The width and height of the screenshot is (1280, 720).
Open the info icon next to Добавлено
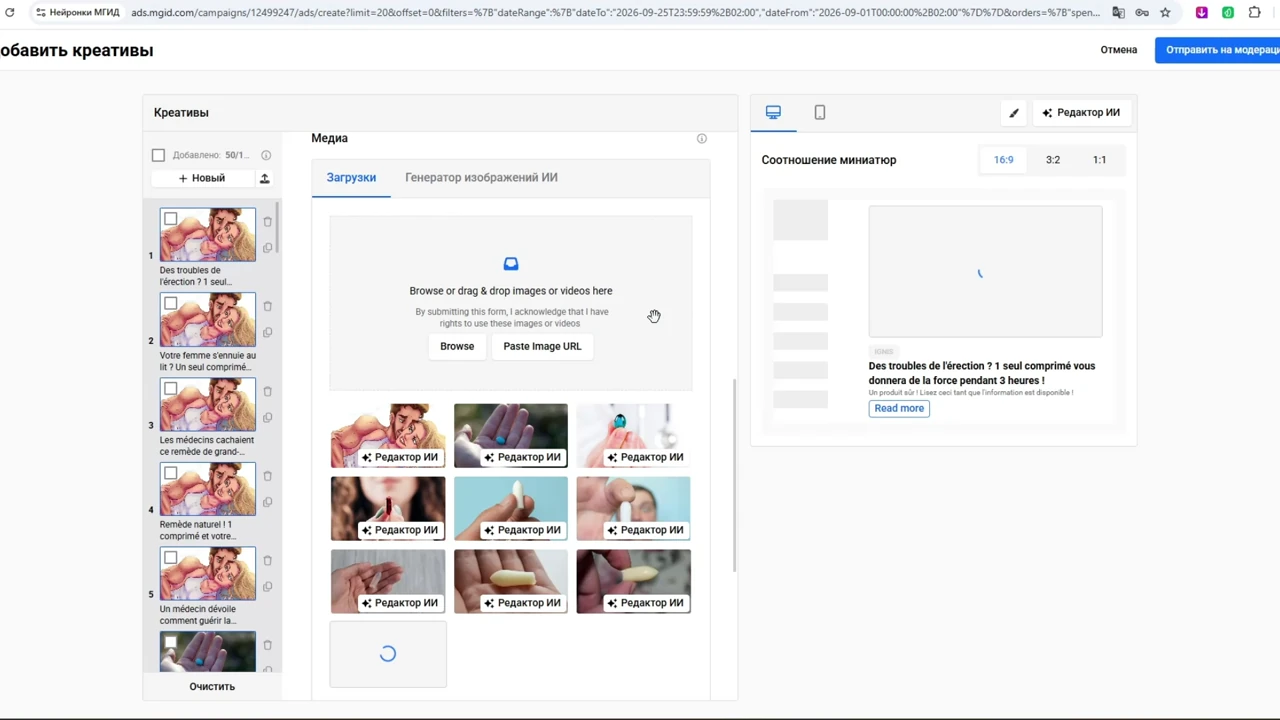coord(266,155)
